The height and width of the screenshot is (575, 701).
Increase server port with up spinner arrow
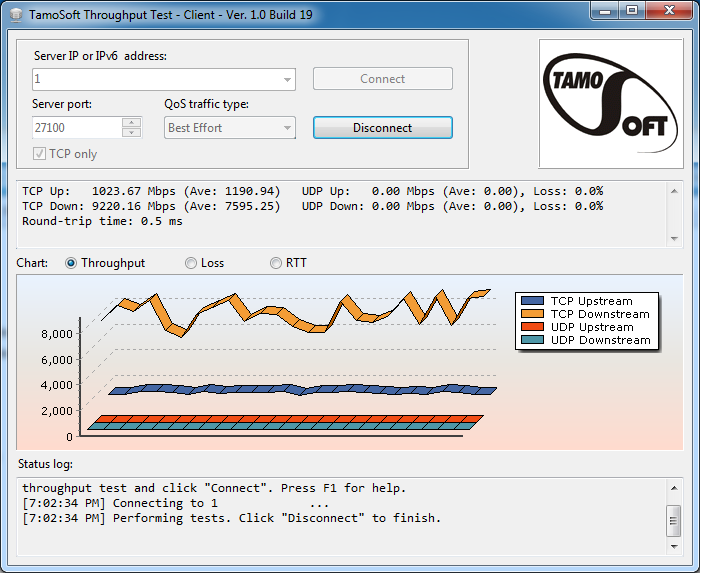[131, 123]
